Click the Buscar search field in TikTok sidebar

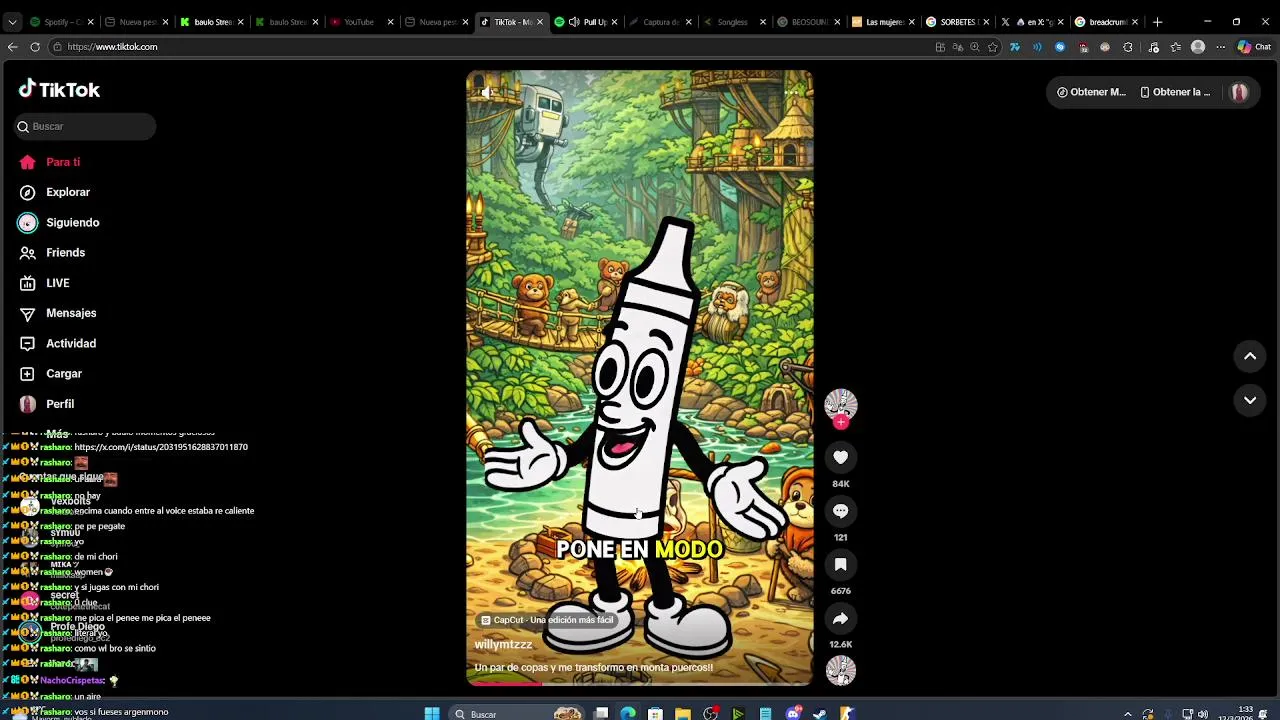tap(85, 126)
